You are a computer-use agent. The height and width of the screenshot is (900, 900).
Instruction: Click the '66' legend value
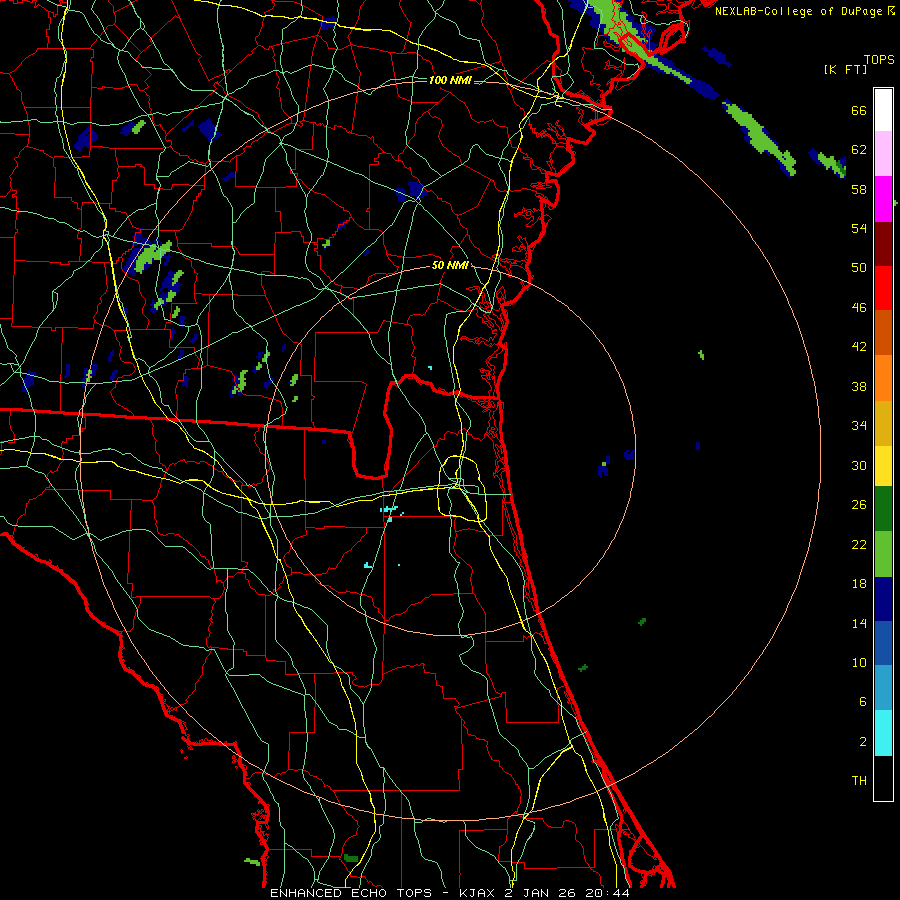(859, 110)
